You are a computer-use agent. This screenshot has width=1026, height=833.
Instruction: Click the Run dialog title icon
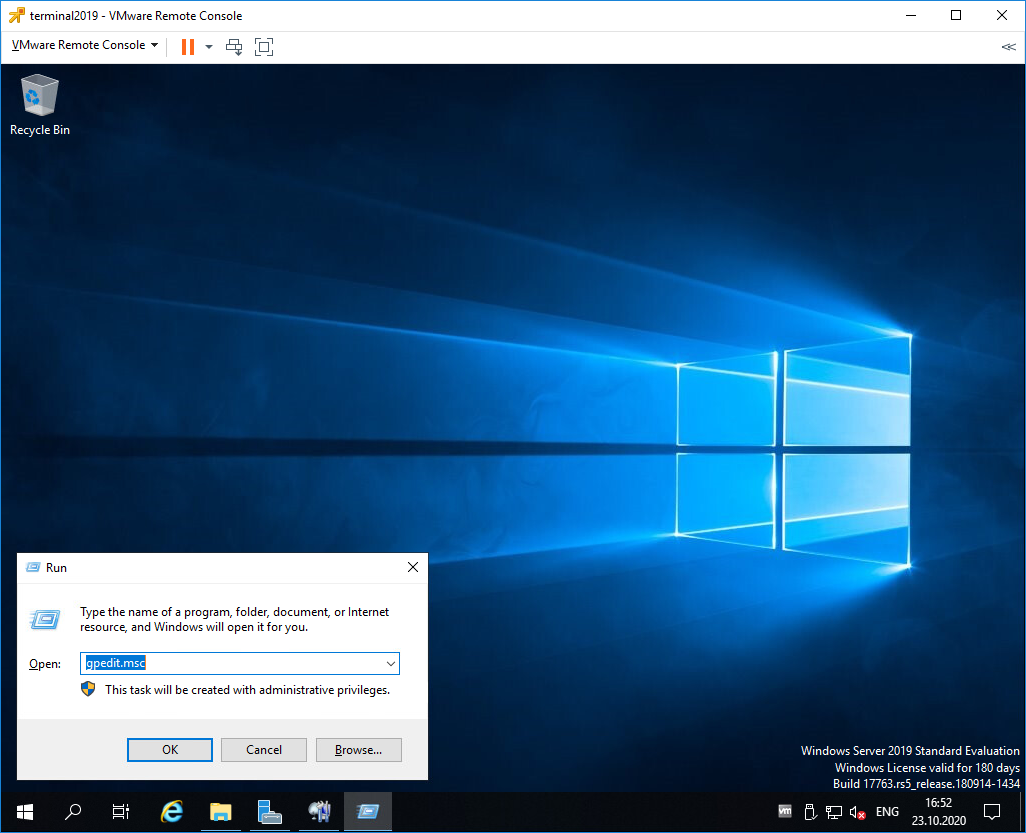pos(33,567)
